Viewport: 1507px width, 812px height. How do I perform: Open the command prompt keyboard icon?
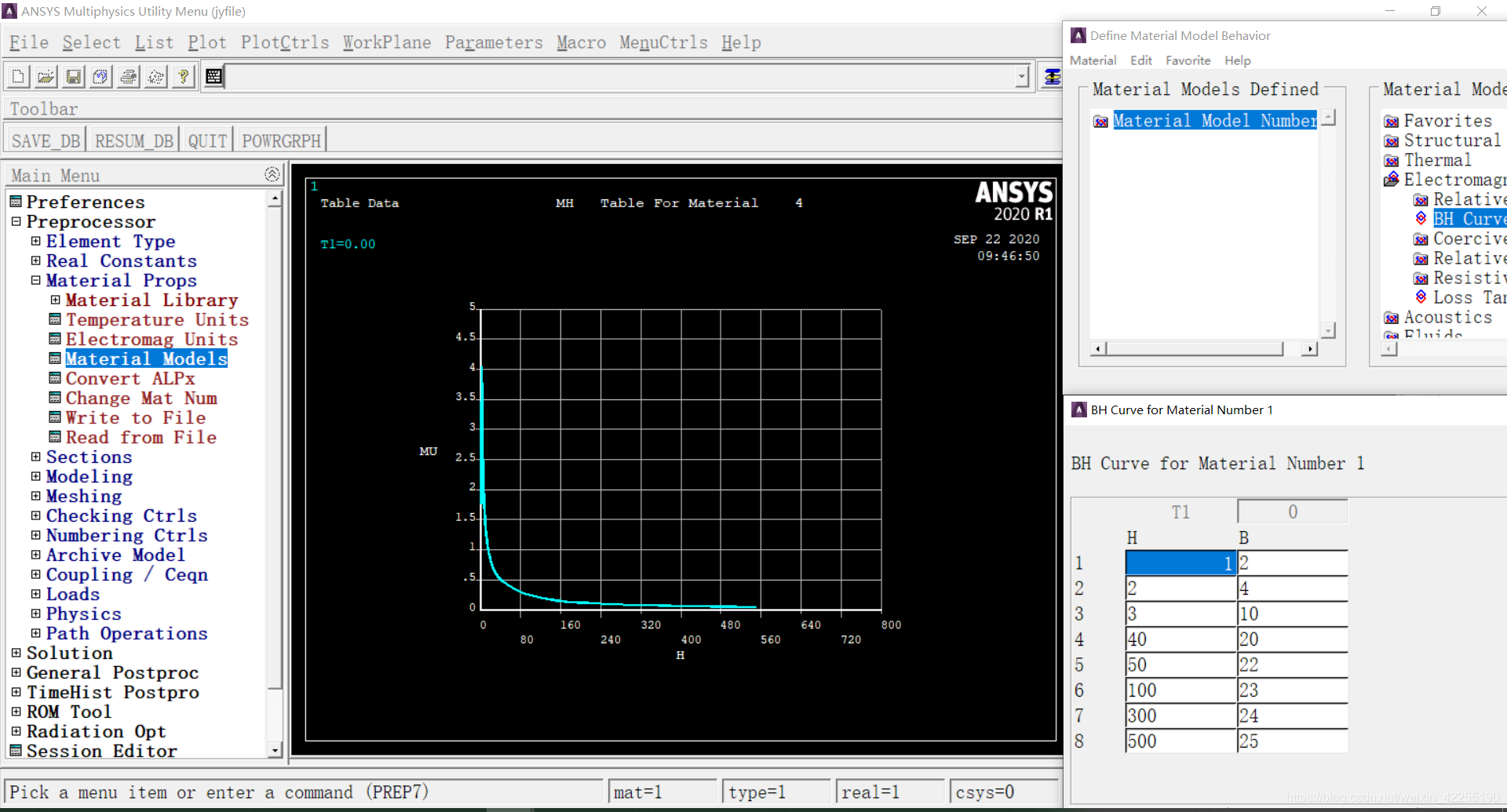click(x=213, y=76)
